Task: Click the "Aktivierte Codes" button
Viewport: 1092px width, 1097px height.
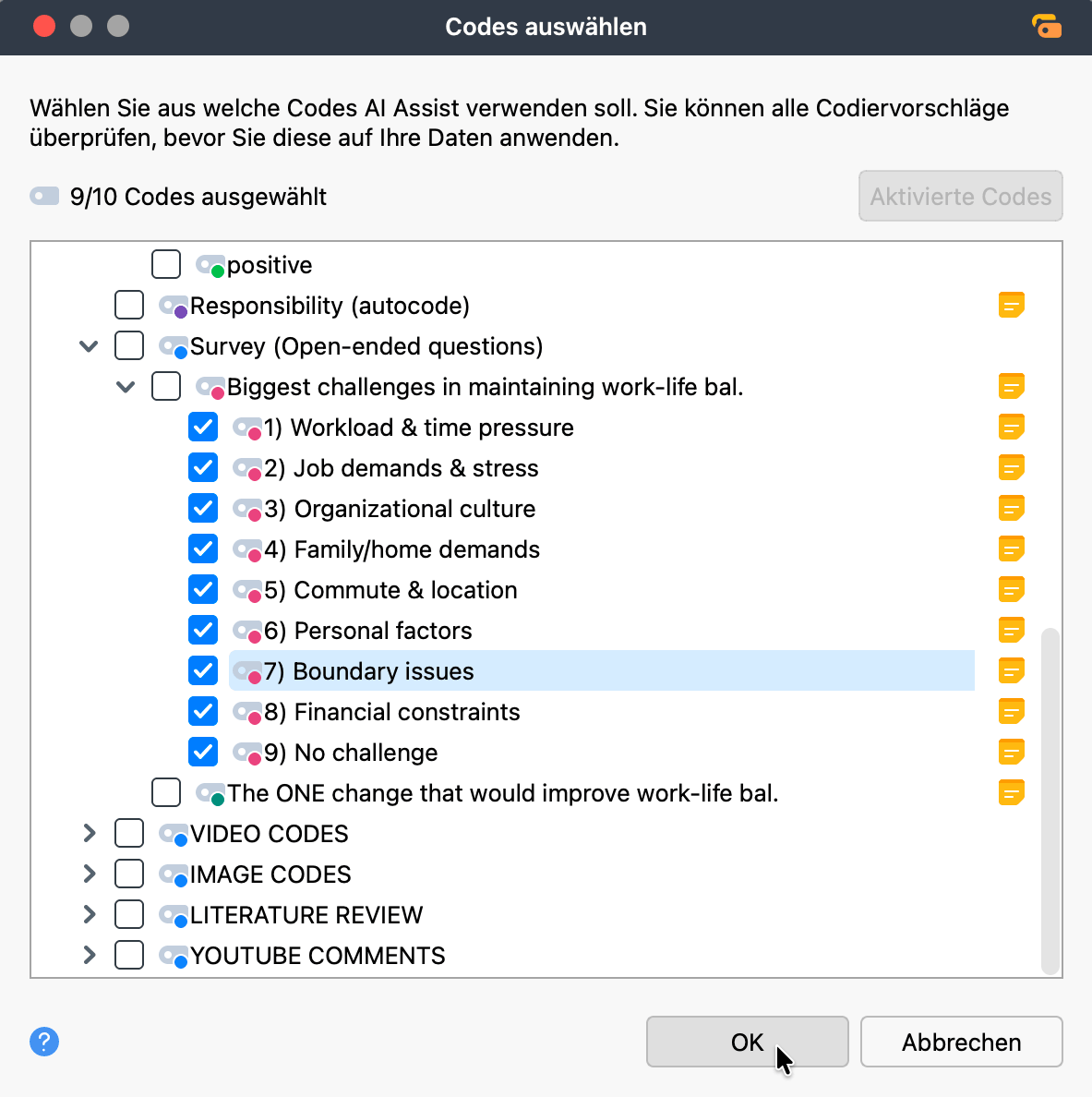Action: point(960,196)
